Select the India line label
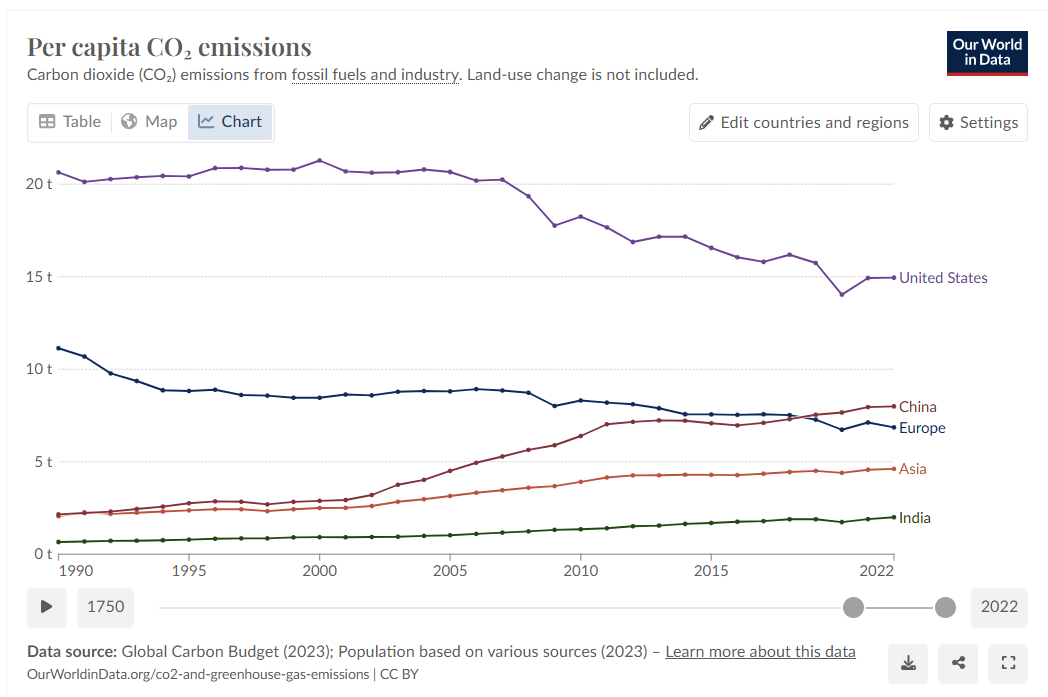Screen dimensions: 1048x697 914,518
